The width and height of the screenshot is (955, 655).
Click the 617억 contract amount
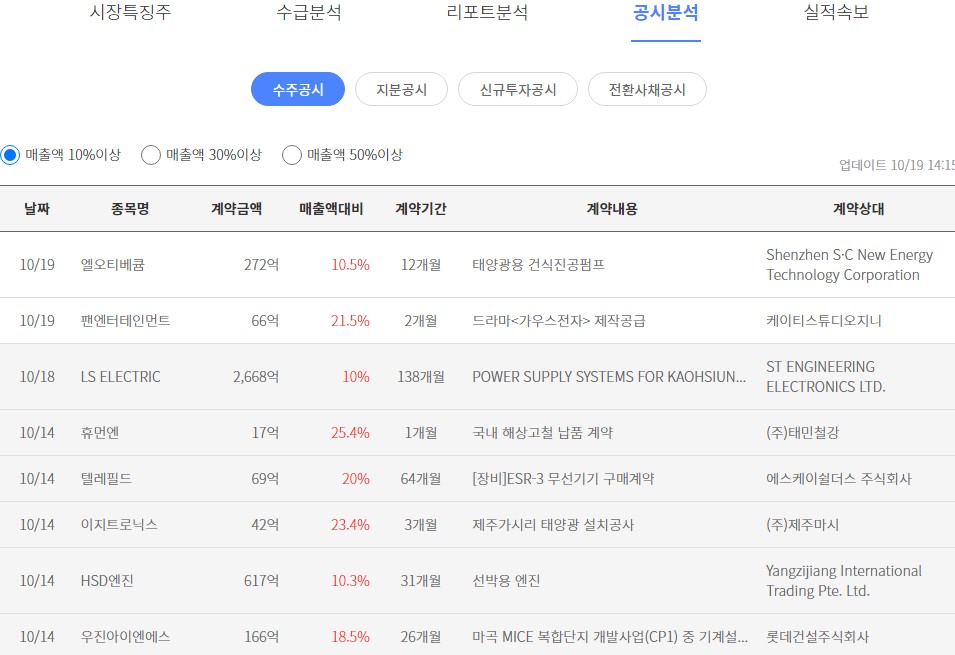261,581
